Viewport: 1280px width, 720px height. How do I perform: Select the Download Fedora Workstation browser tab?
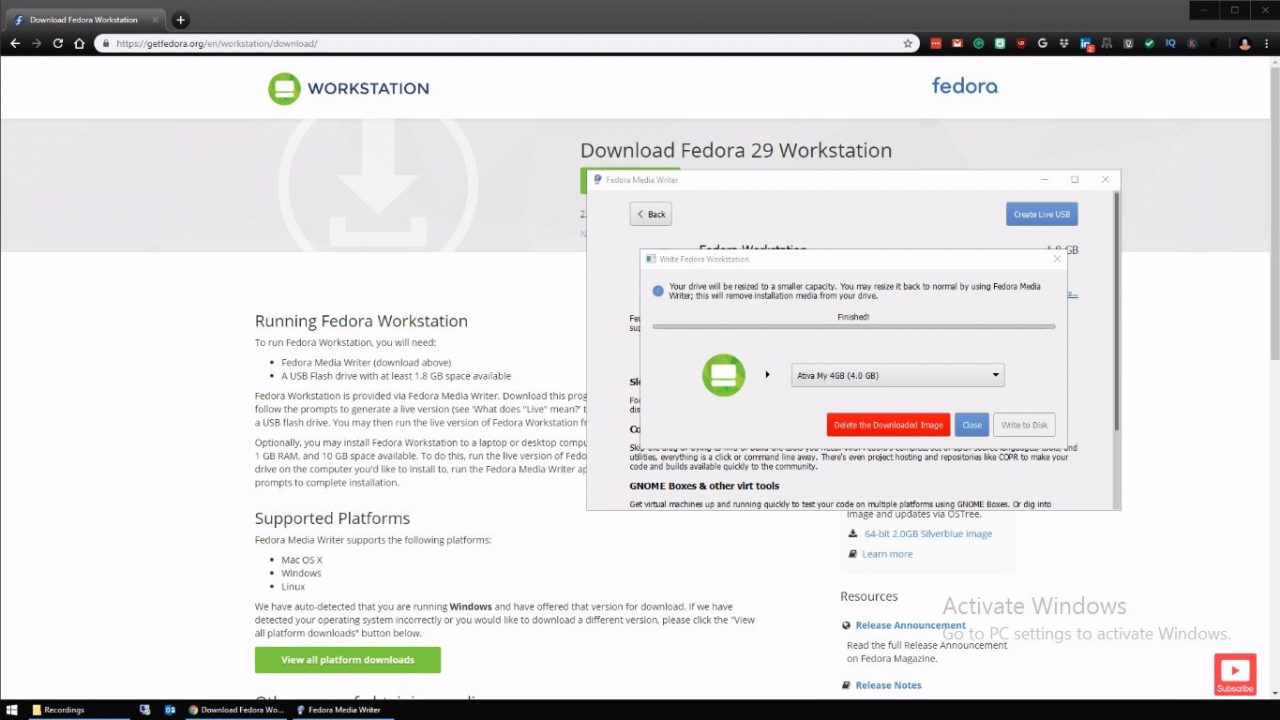[x=84, y=20]
